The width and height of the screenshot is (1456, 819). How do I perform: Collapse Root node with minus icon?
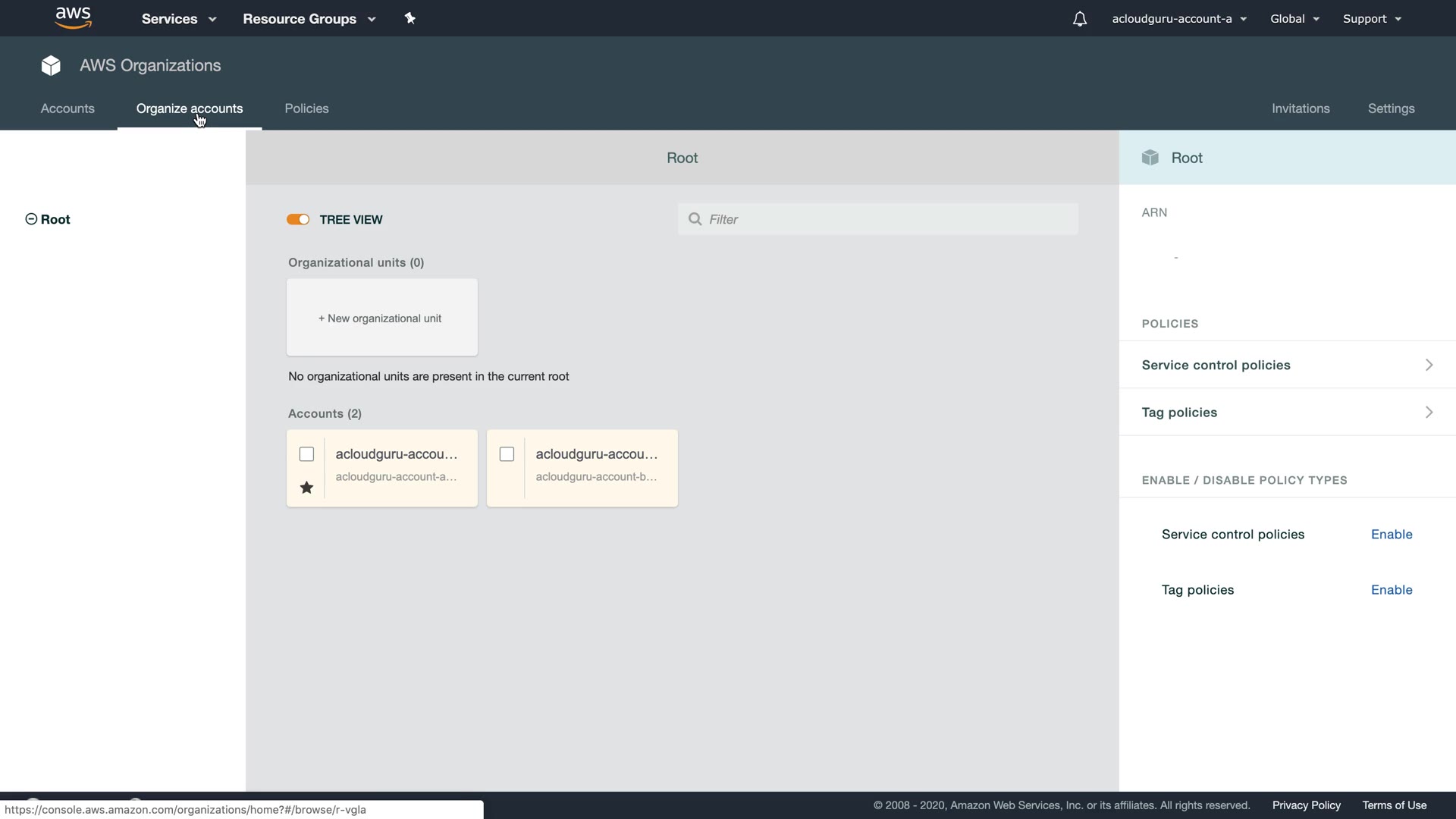(x=31, y=219)
